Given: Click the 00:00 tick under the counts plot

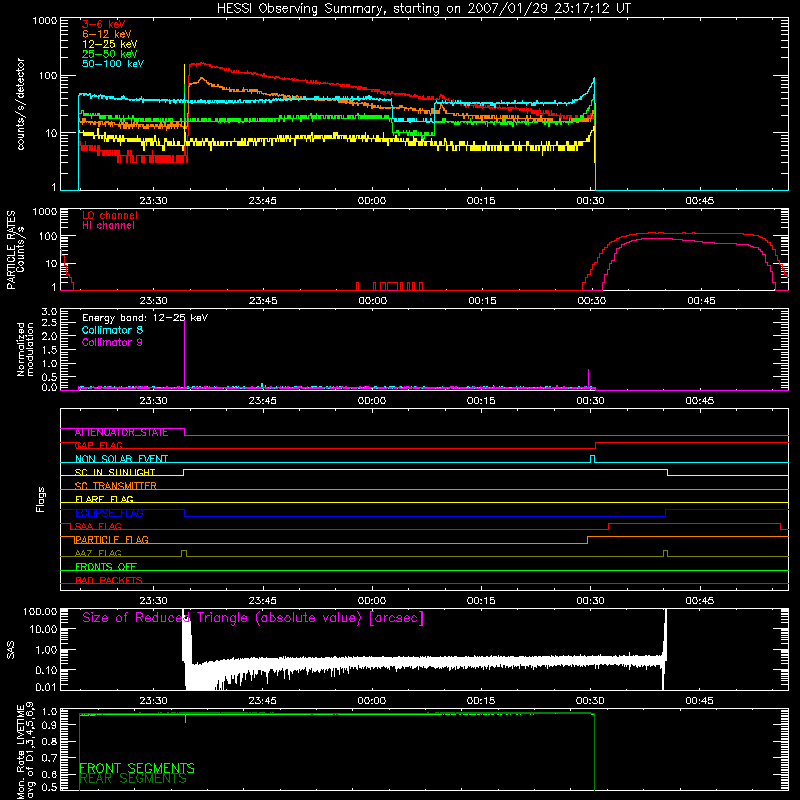Looking at the screenshot, I should (x=372, y=201).
